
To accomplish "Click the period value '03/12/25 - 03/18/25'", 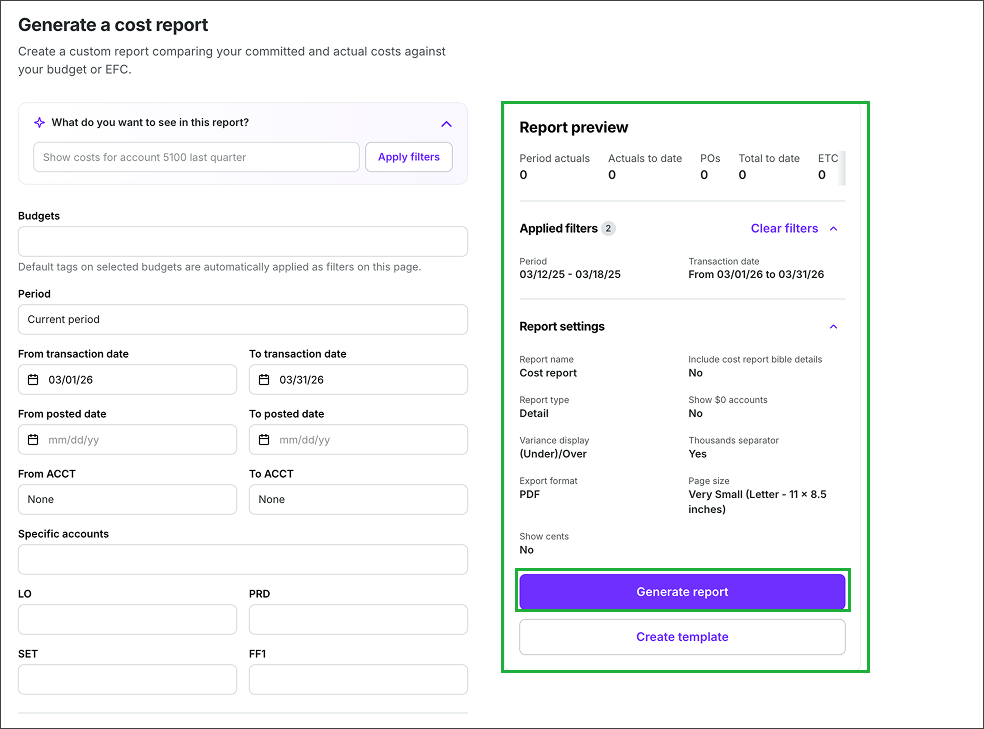I will coord(570,274).
